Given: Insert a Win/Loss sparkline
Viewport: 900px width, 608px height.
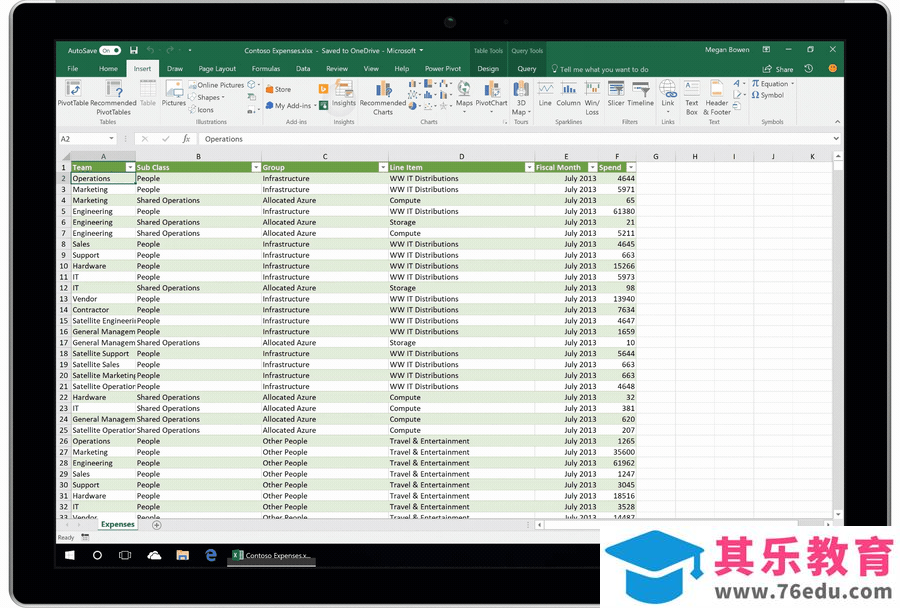Looking at the screenshot, I should coord(592,97).
